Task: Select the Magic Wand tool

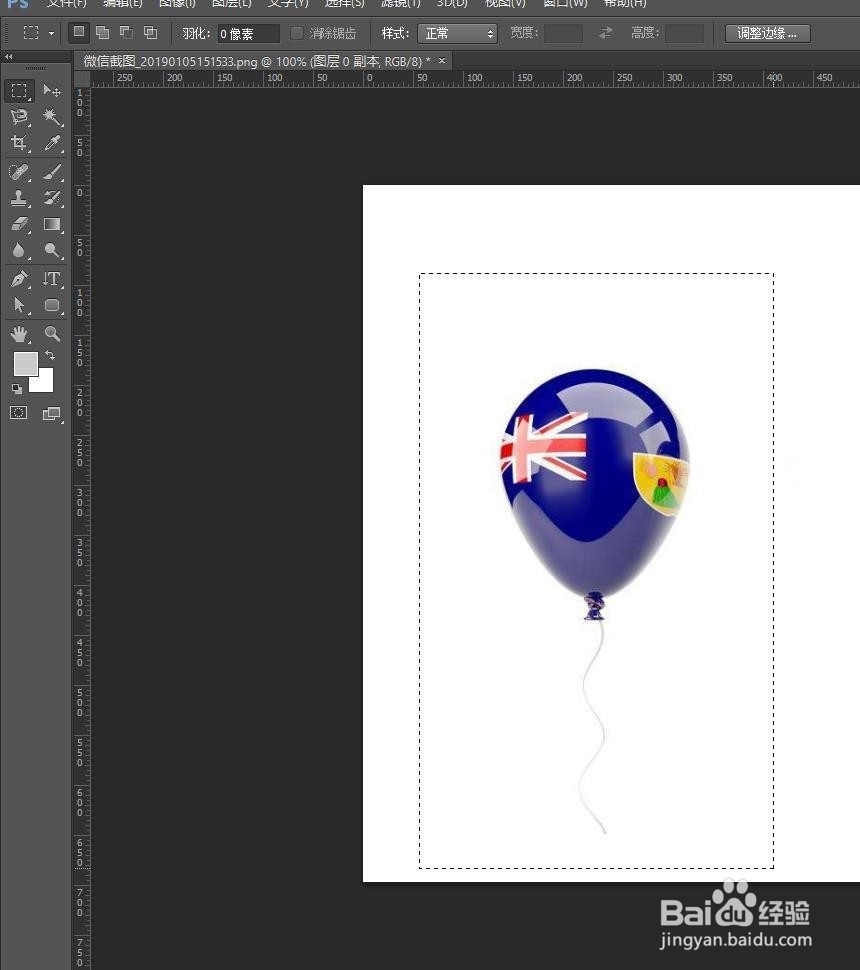Action: click(52, 117)
